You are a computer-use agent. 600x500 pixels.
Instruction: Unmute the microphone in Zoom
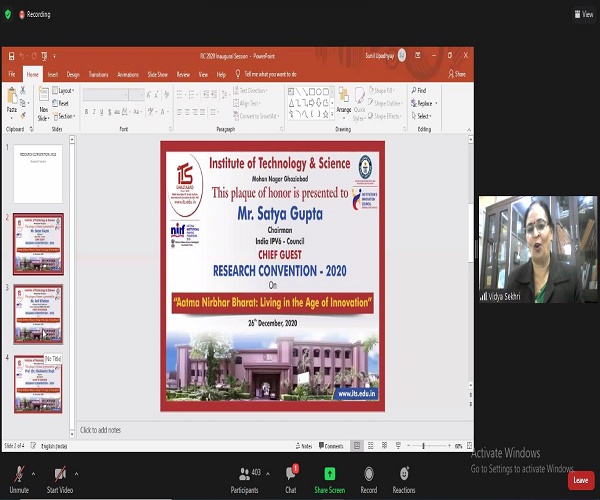(x=19, y=480)
